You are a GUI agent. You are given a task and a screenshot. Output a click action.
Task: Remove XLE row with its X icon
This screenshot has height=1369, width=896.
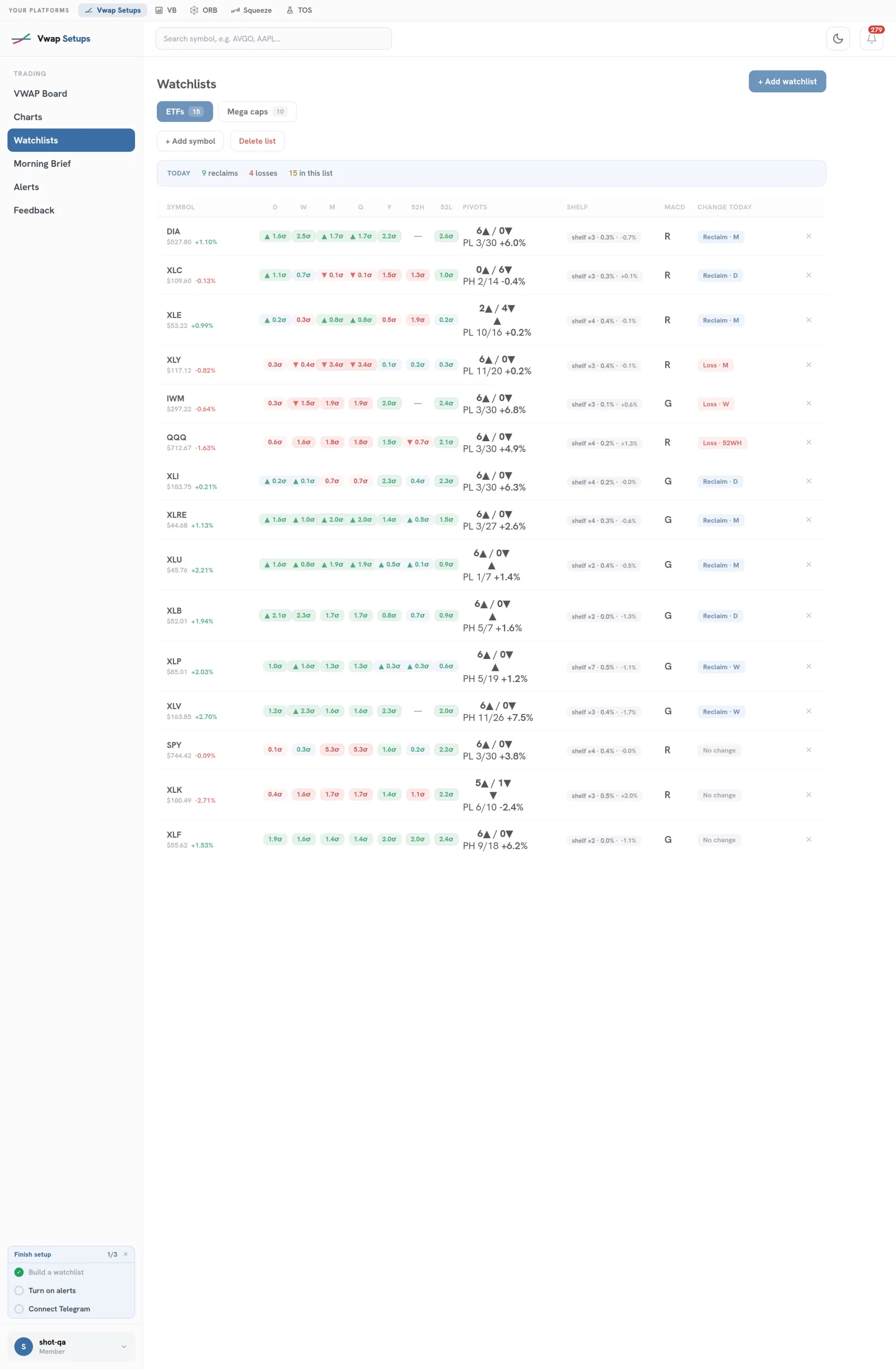809,320
